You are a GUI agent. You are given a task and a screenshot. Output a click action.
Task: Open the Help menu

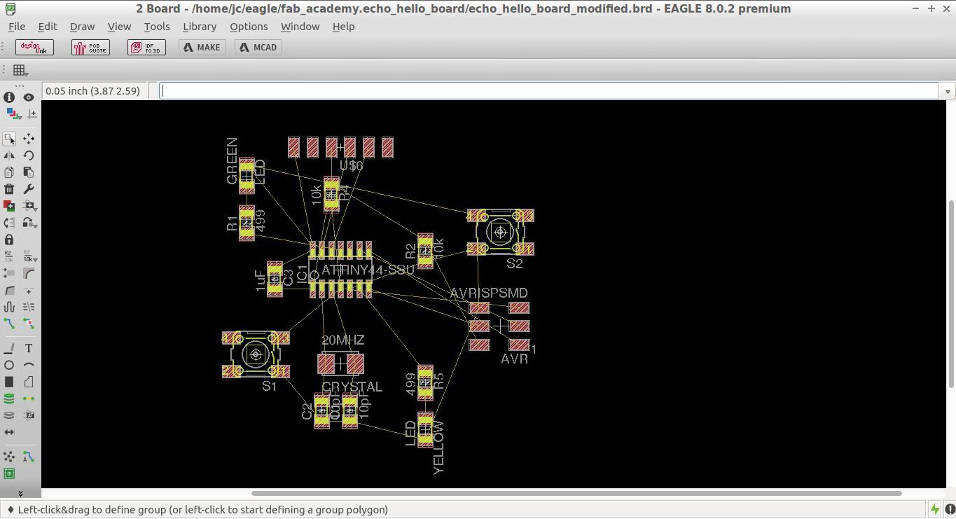pos(343,27)
